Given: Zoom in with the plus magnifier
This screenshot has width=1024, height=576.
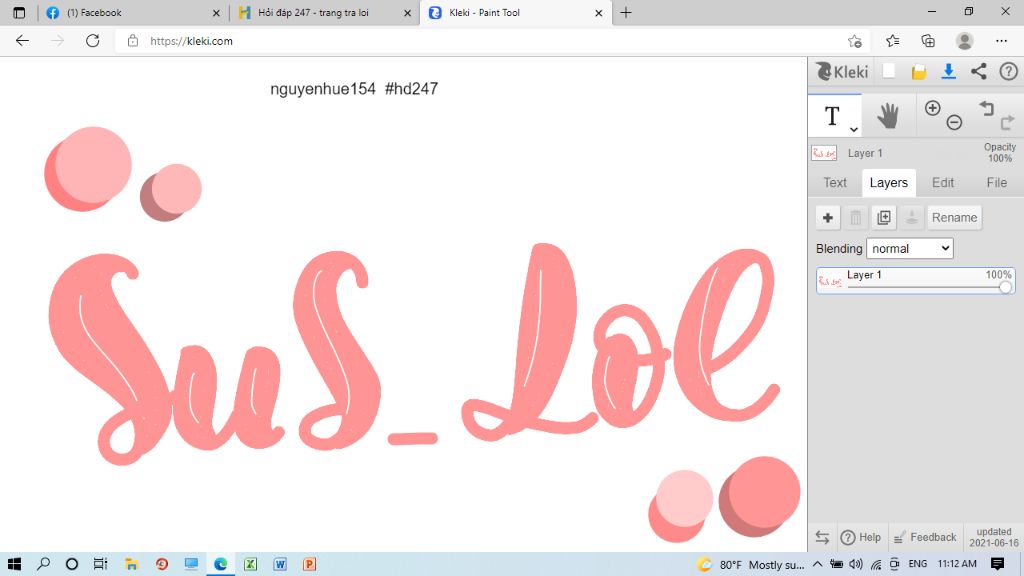Looking at the screenshot, I should click(933, 108).
